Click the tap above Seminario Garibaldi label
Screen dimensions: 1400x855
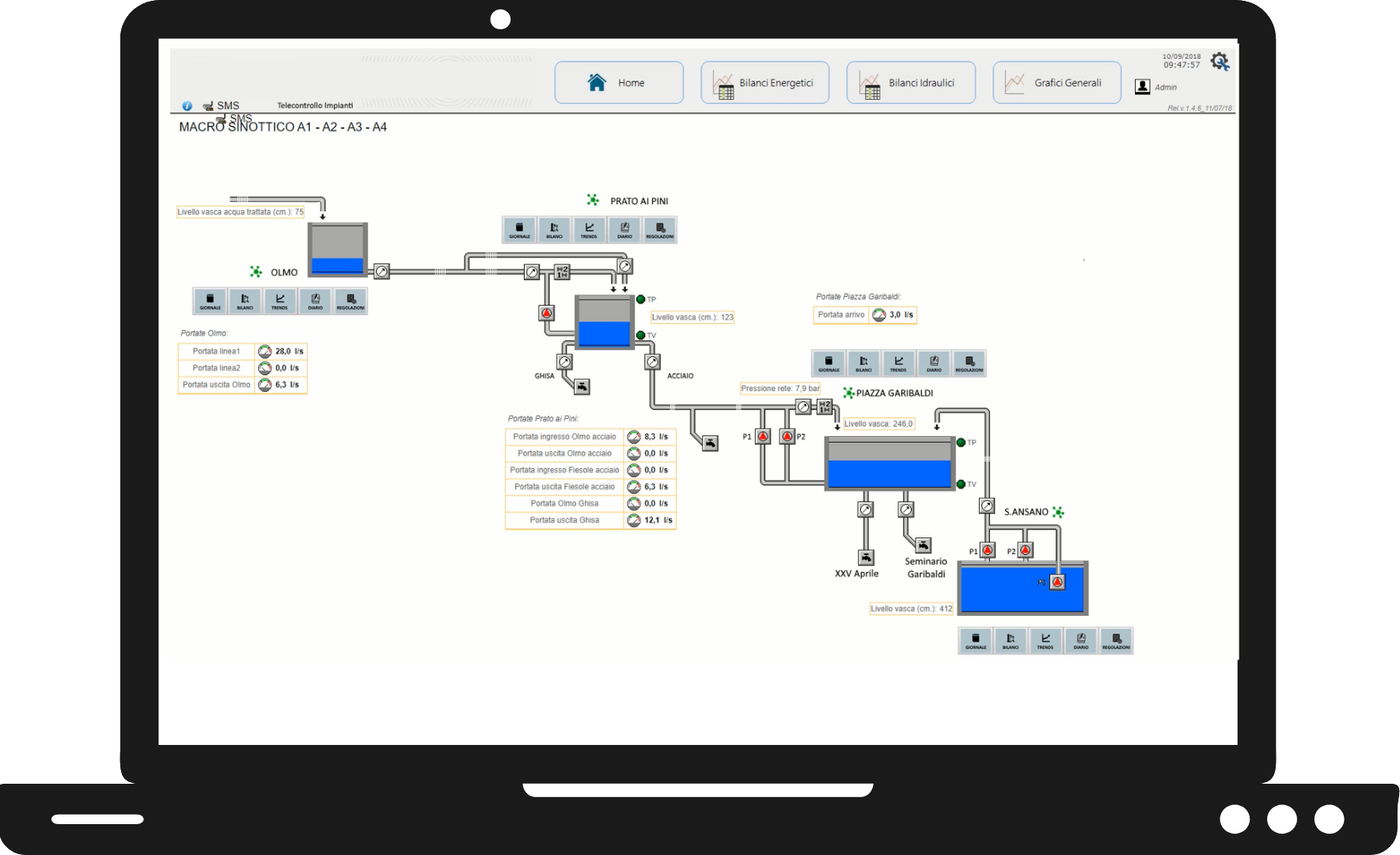click(924, 545)
